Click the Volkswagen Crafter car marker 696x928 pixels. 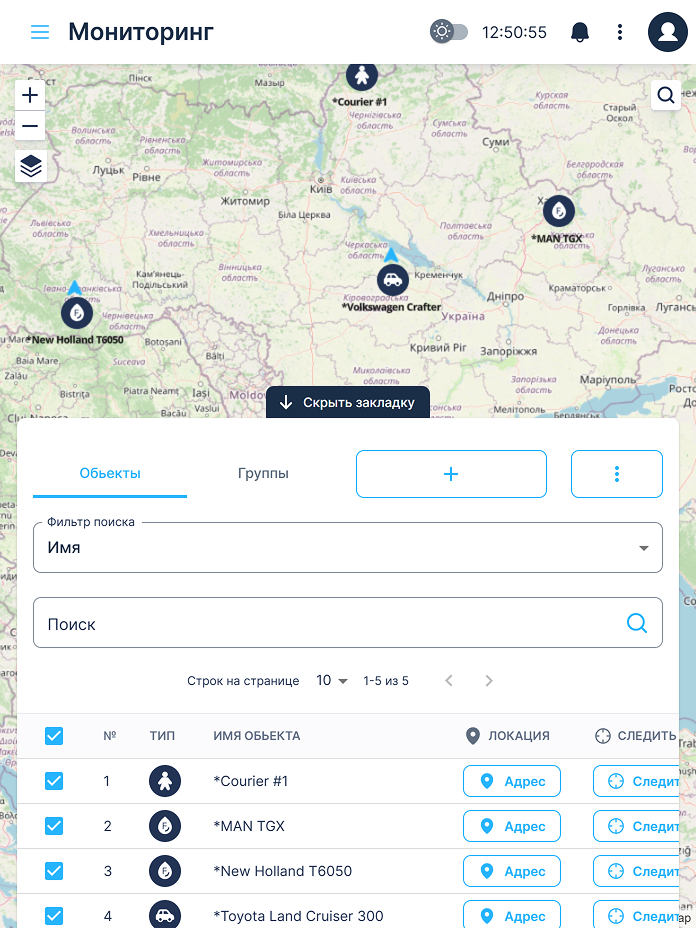coord(392,280)
